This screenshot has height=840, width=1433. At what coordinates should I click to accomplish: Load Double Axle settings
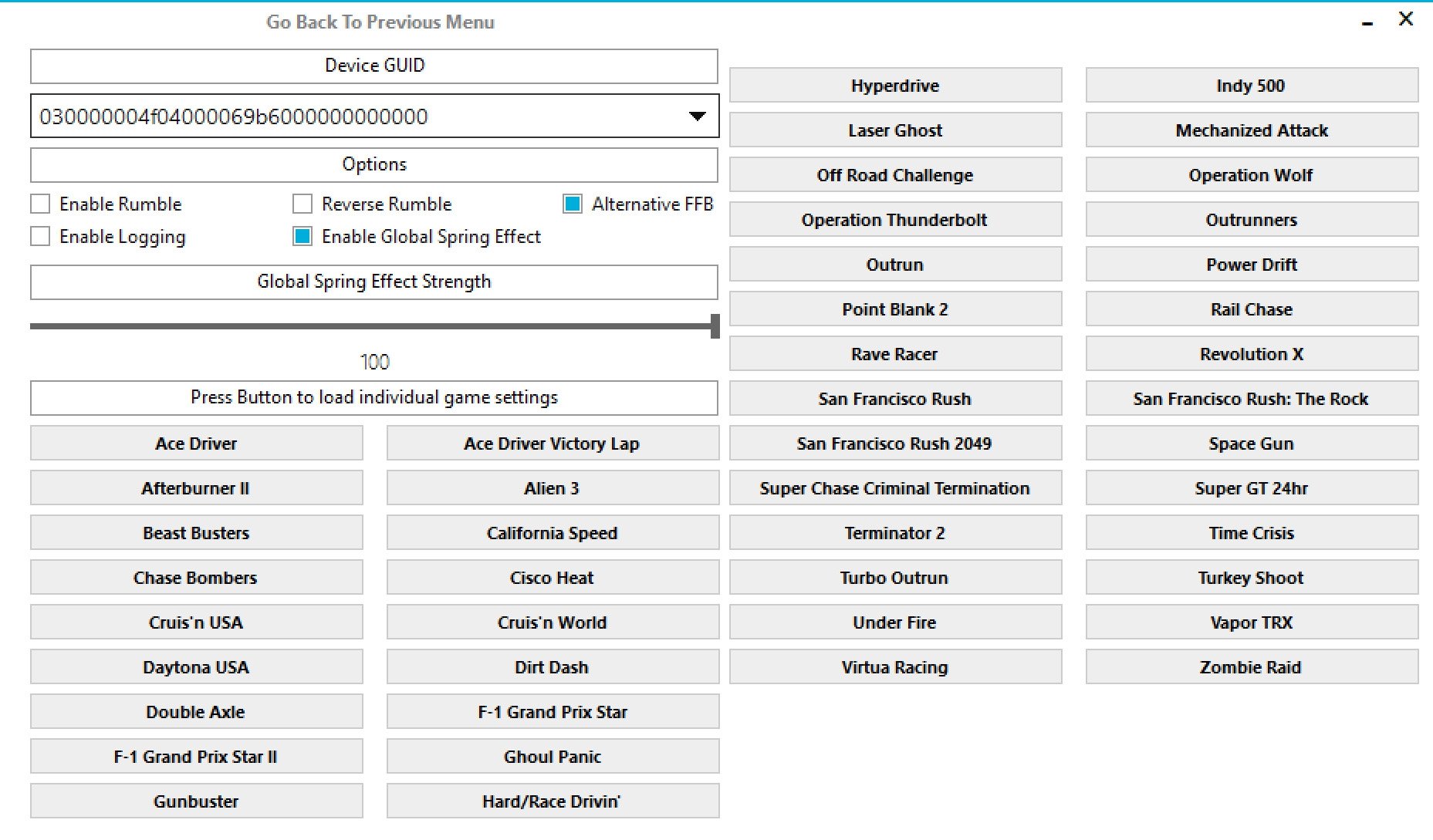(197, 712)
